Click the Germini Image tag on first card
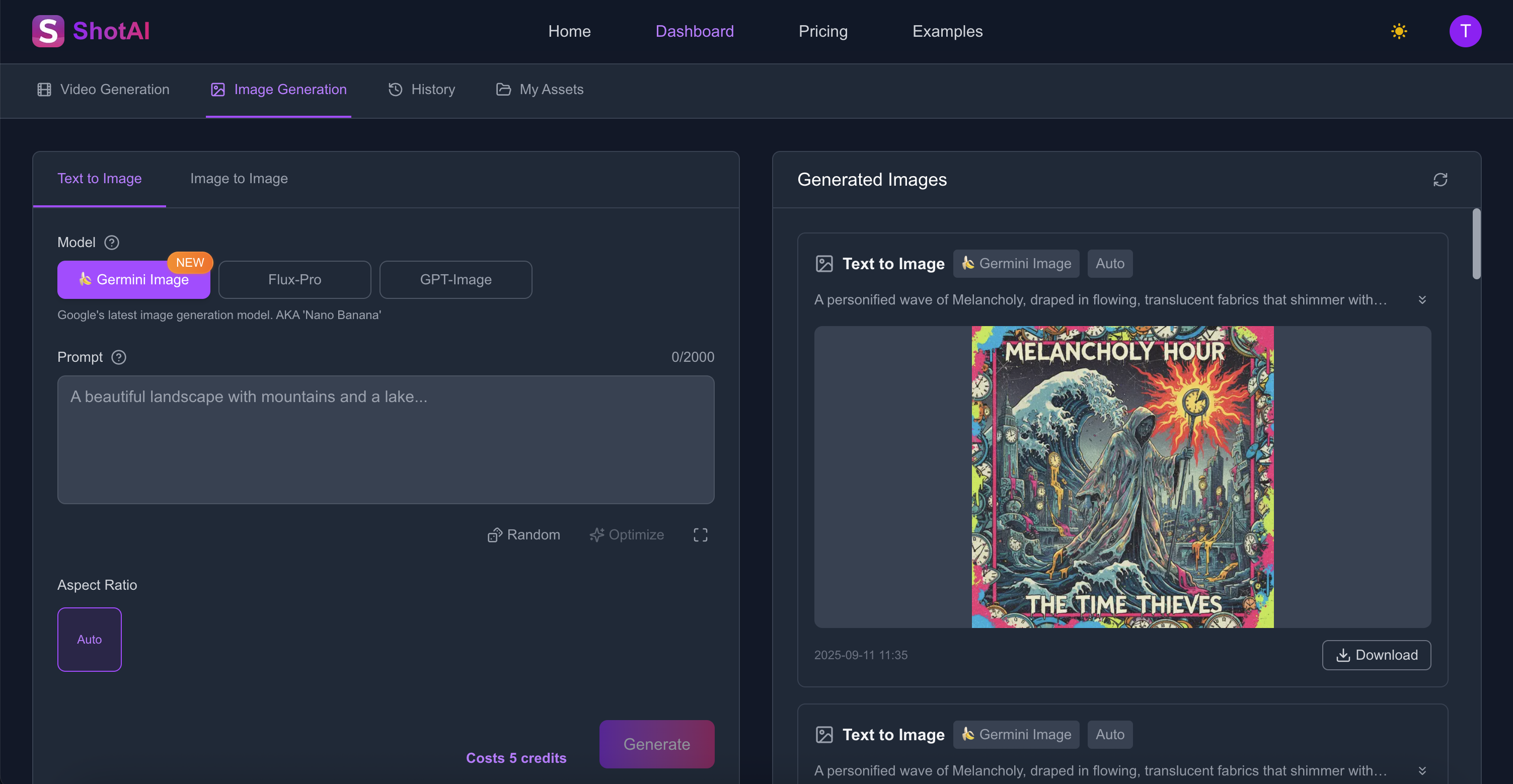1513x784 pixels. click(x=1016, y=264)
